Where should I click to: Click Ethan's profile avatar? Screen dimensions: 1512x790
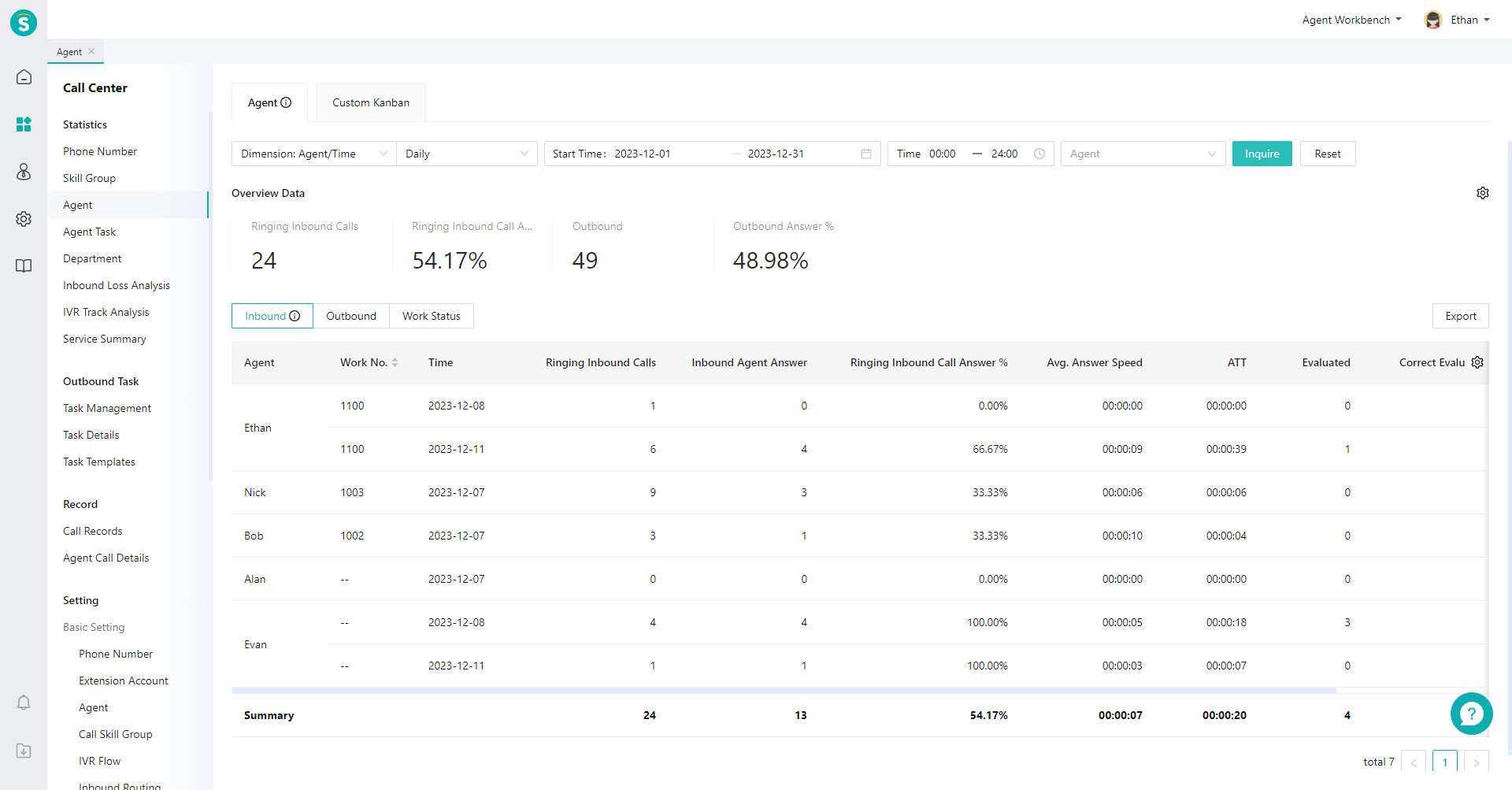(1433, 20)
